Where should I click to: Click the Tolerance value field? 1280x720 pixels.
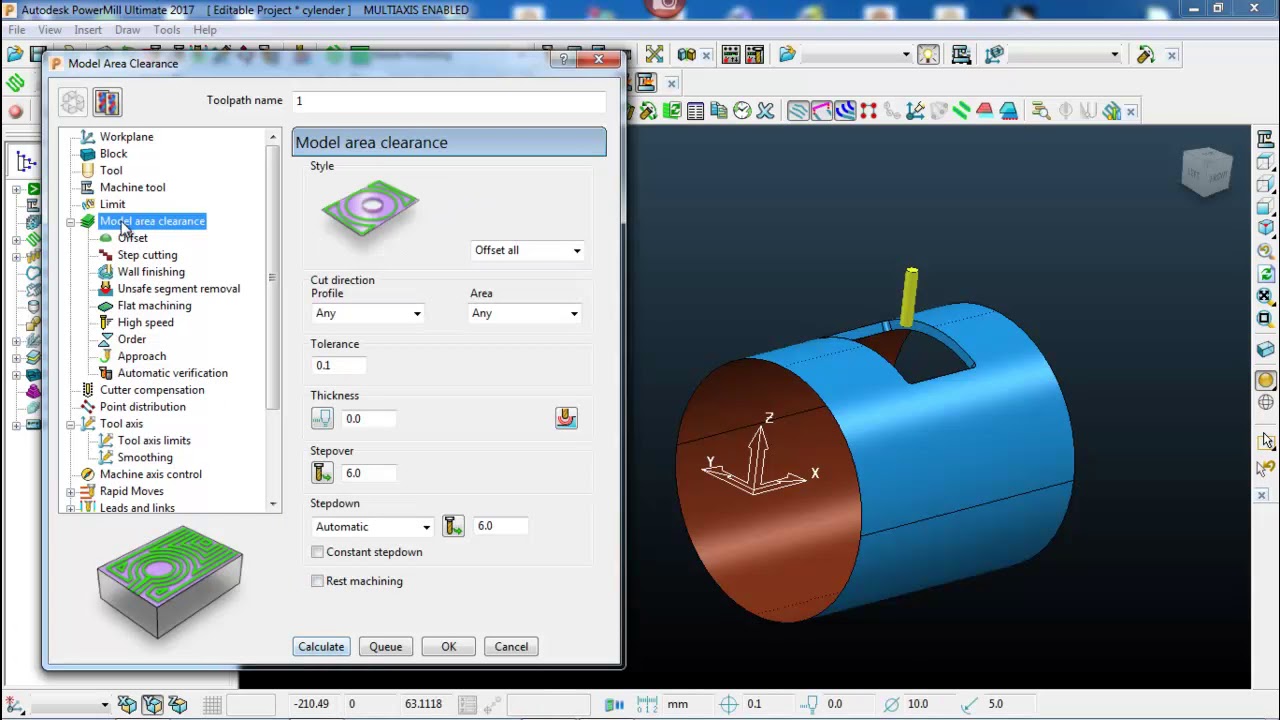(340, 366)
